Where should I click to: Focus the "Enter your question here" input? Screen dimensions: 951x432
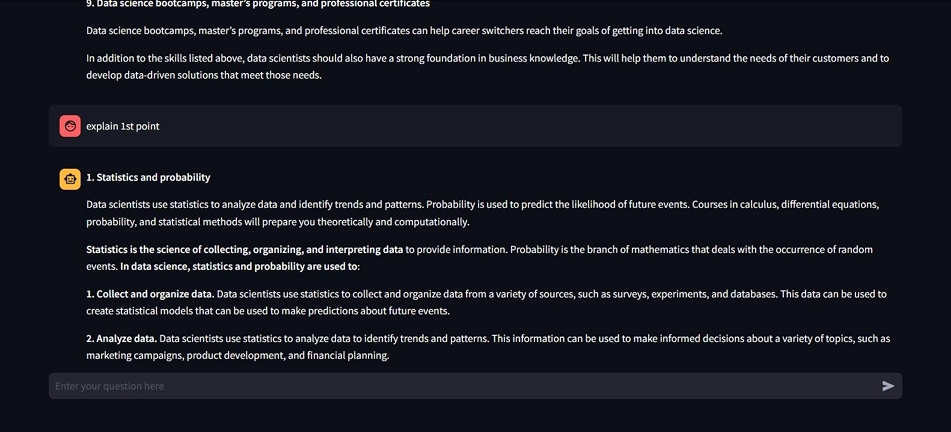click(x=460, y=386)
